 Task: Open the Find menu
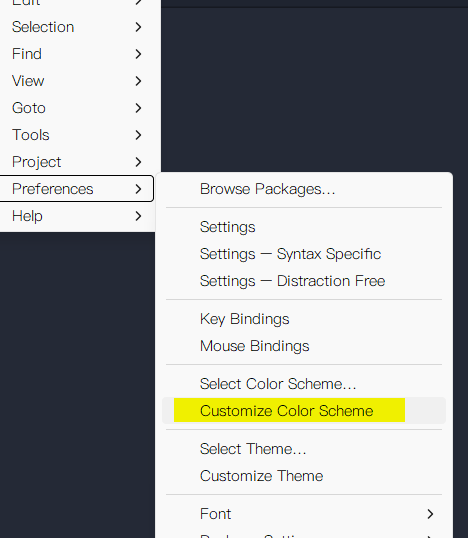tap(77, 54)
